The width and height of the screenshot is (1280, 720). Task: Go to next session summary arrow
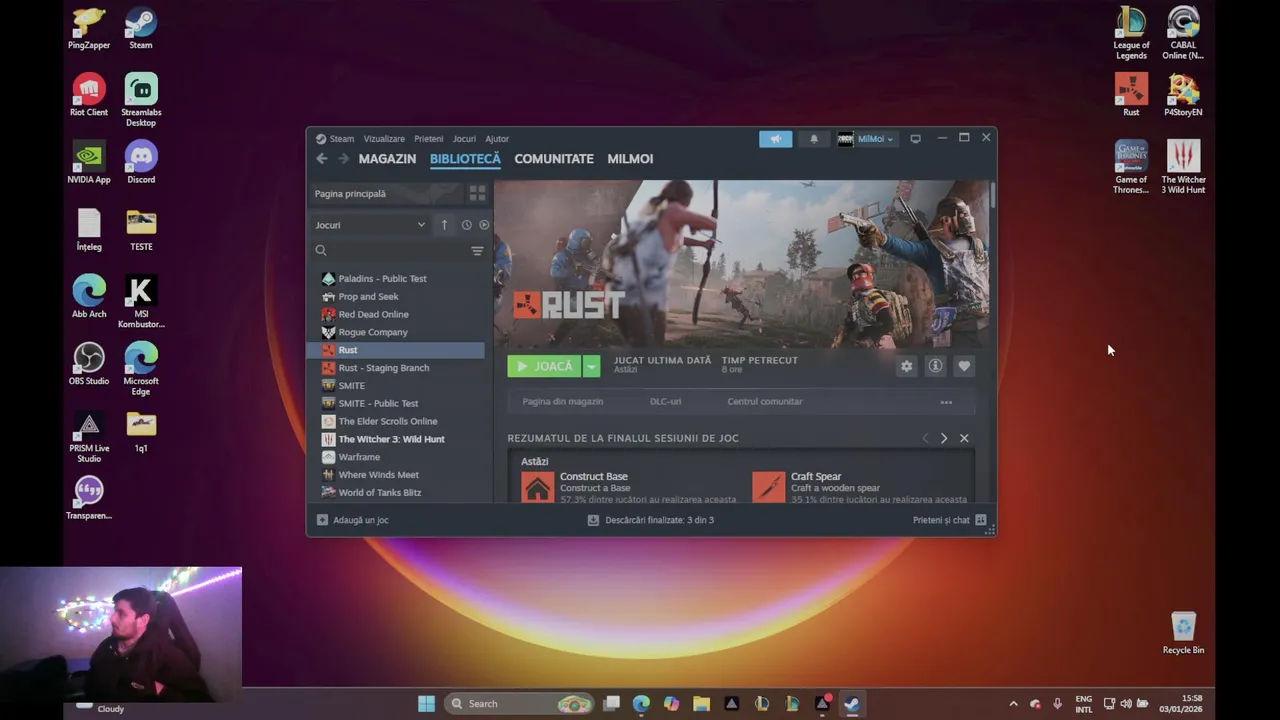point(944,438)
